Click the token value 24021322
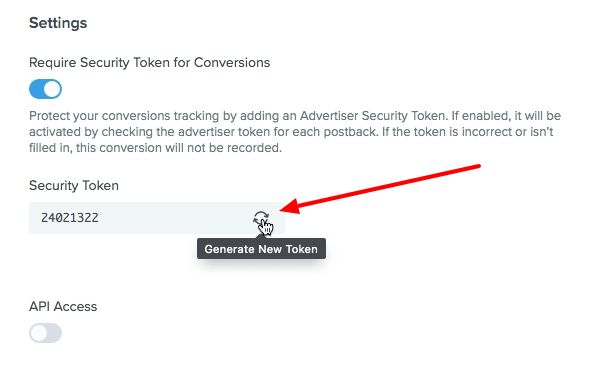 (x=70, y=218)
